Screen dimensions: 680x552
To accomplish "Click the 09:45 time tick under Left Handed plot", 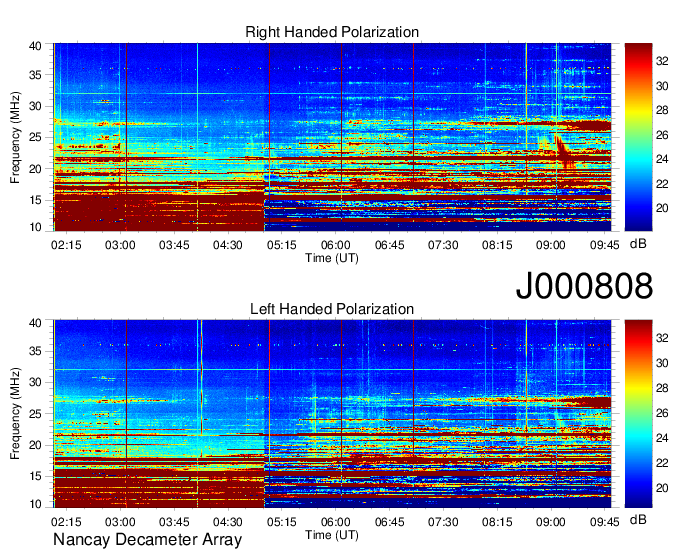I will pyautogui.click(x=605, y=522).
